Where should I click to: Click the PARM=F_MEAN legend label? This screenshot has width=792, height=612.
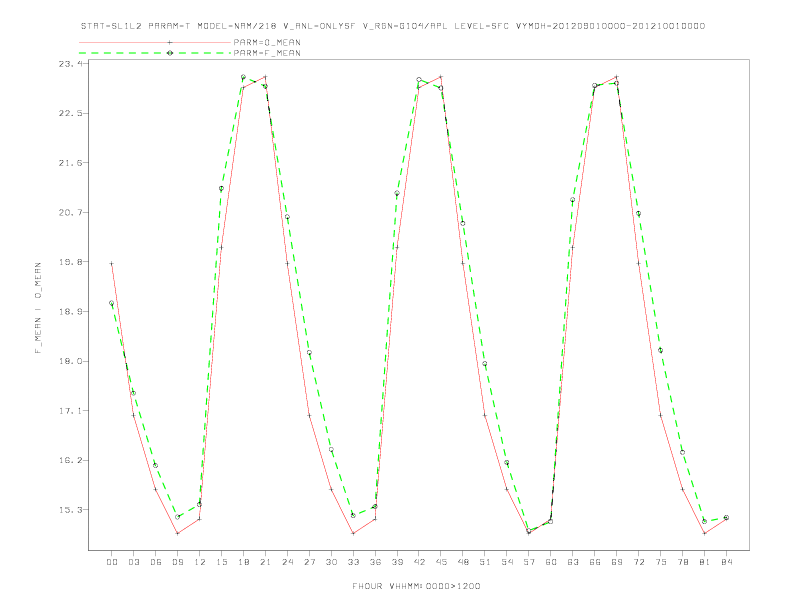[267, 53]
